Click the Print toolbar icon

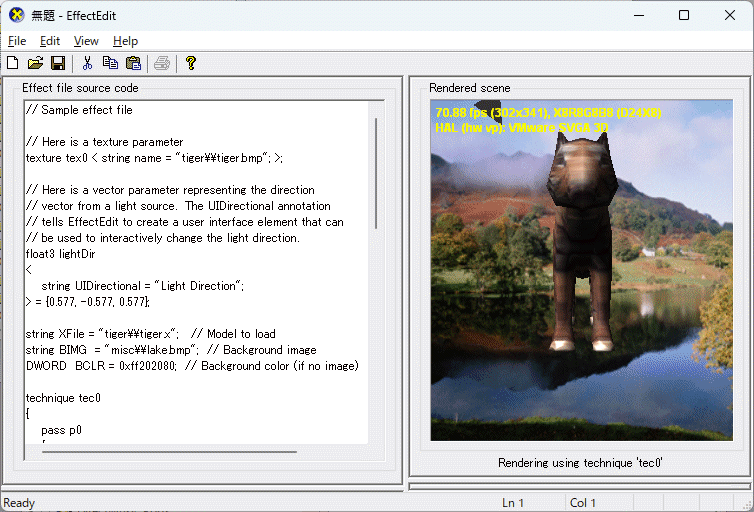(162, 63)
